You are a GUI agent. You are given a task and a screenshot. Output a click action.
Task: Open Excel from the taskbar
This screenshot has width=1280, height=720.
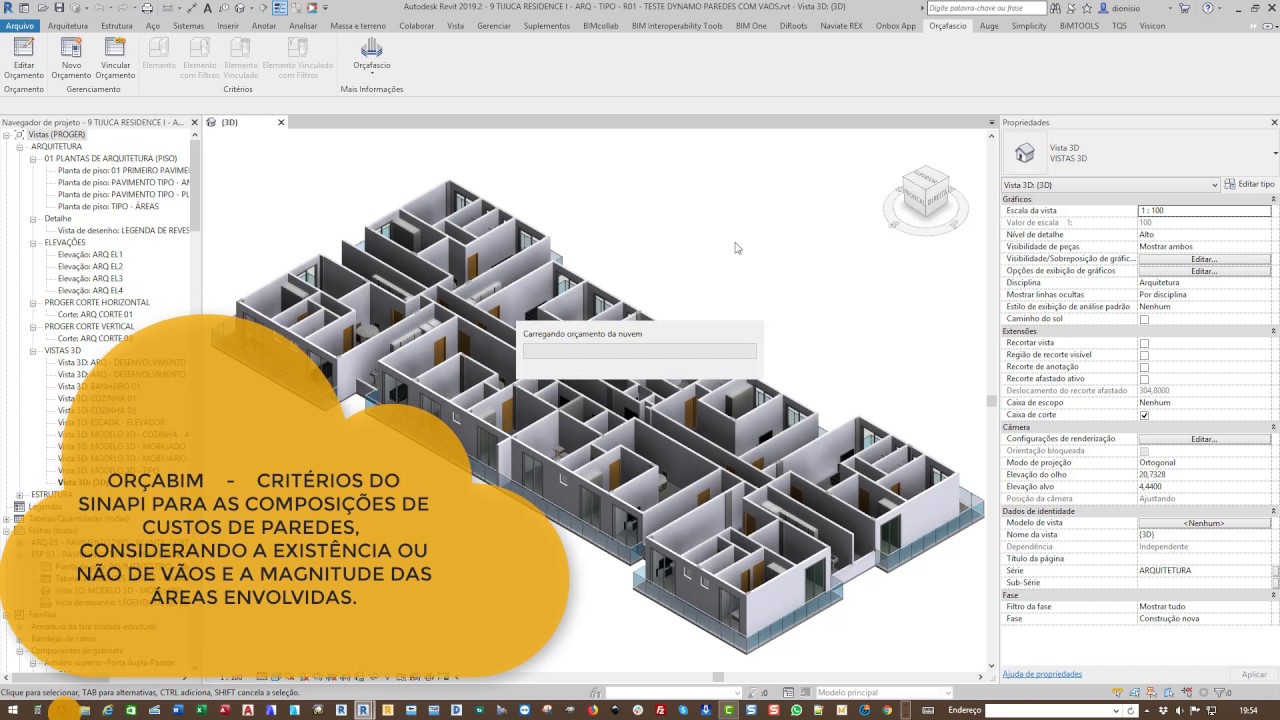[x=202, y=710]
